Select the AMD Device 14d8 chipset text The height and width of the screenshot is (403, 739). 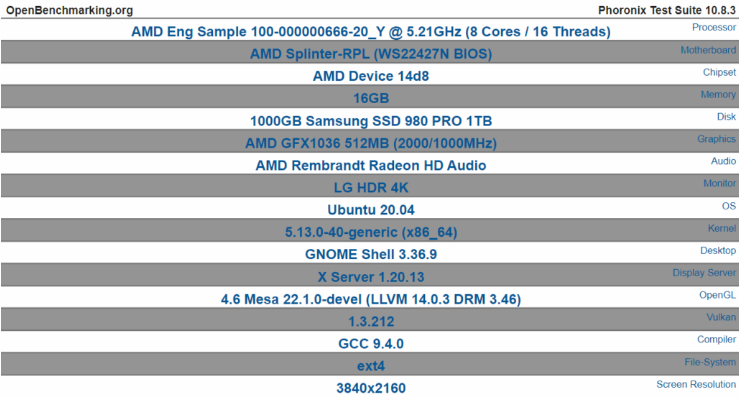[x=370, y=76]
